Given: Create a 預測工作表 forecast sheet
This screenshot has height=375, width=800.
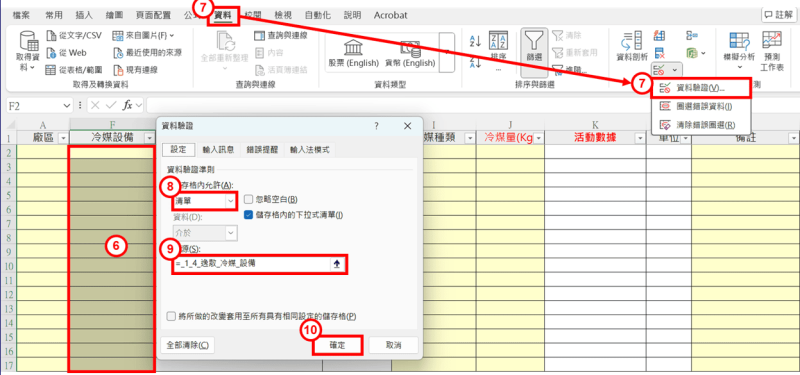Looking at the screenshot, I should pos(772,51).
